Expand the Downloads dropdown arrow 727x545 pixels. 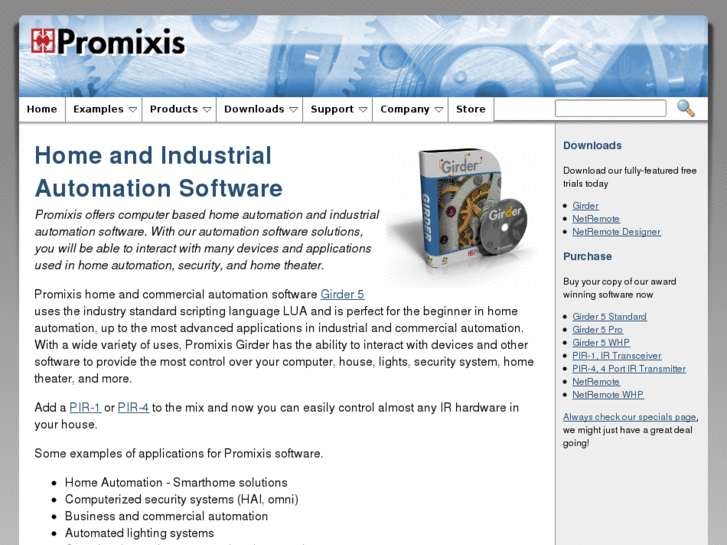pyautogui.click(x=293, y=110)
